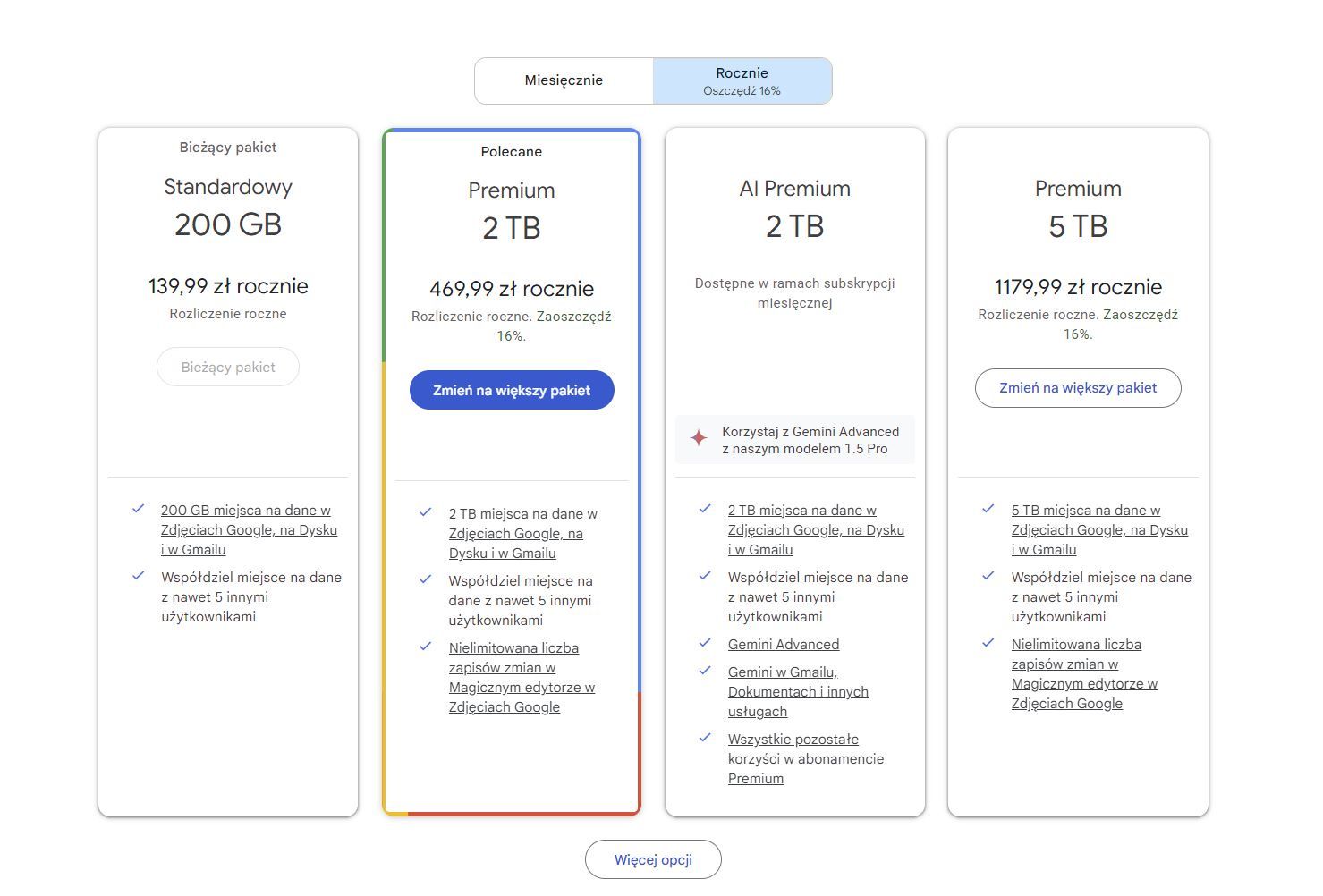Click the 200 GB storage heading
Image resolution: width=1323 pixels, height=896 pixels.
228,224
